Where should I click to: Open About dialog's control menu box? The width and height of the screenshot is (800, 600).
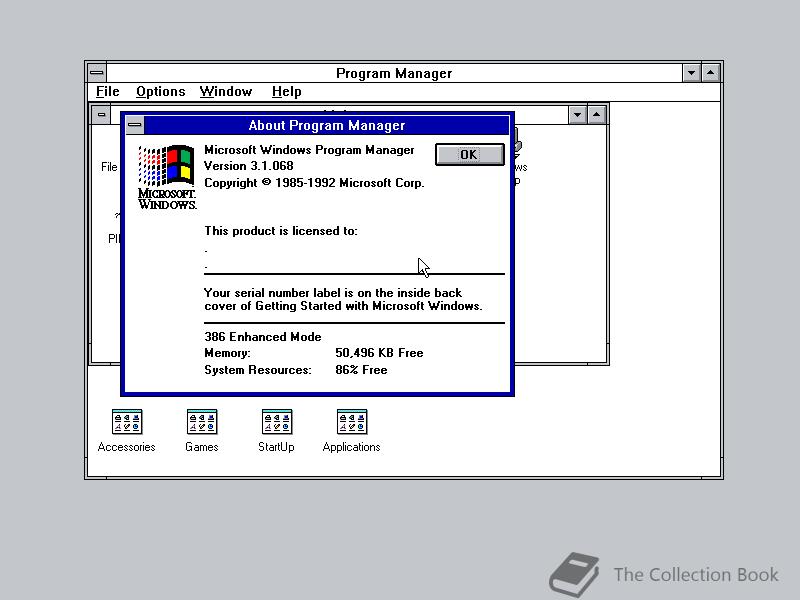[x=135, y=125]
